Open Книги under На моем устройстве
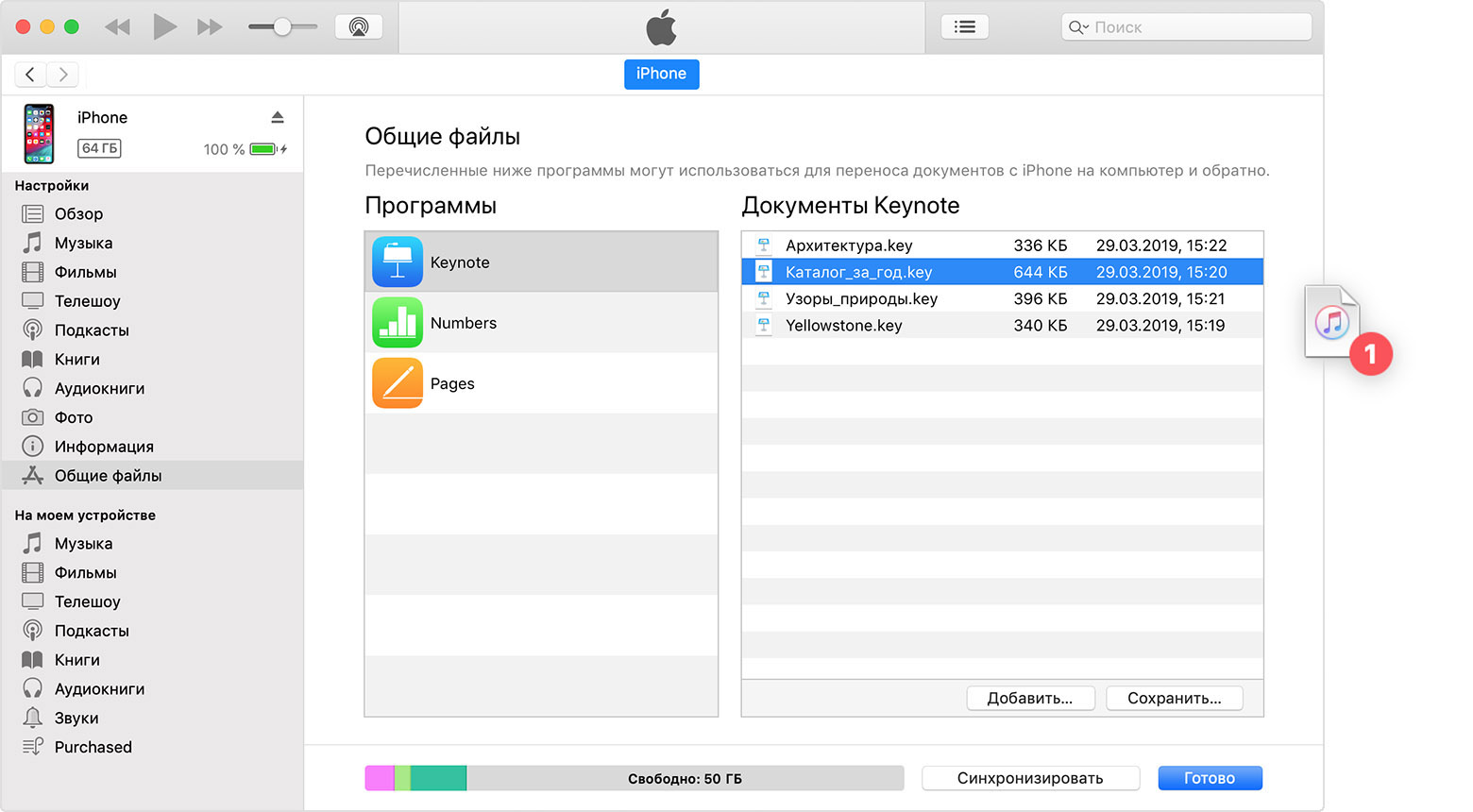Screen dimensions: 1473x812 [153, 660]
